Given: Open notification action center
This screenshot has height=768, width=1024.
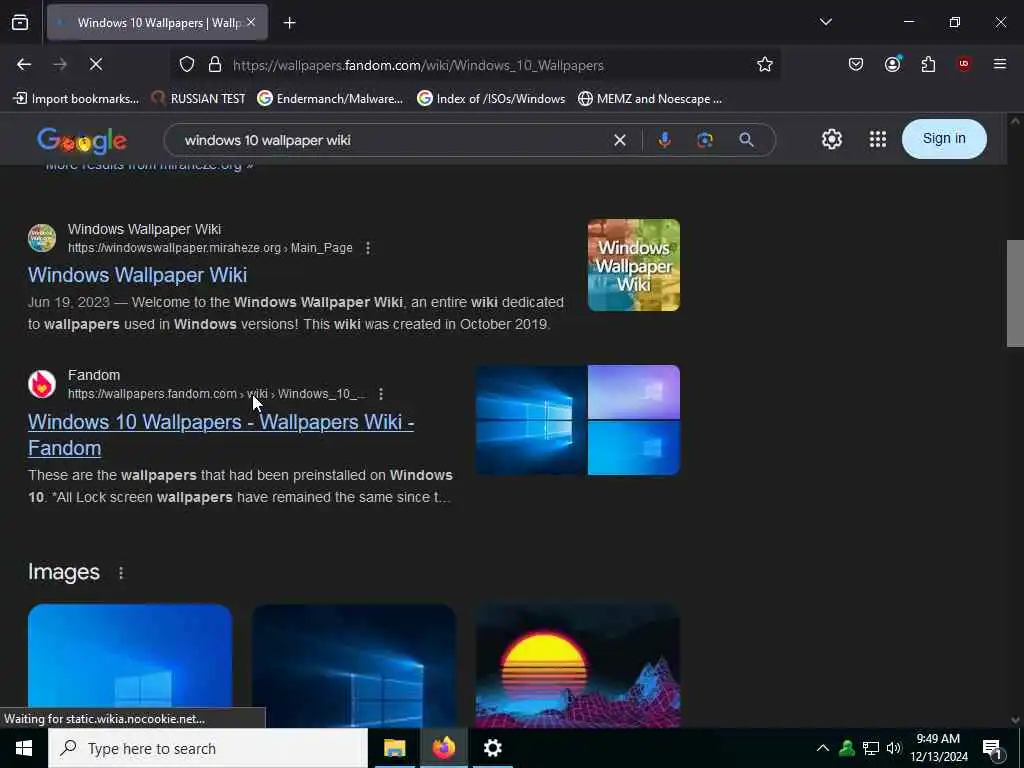Looking at the screenshot, I should coord(993,748).
